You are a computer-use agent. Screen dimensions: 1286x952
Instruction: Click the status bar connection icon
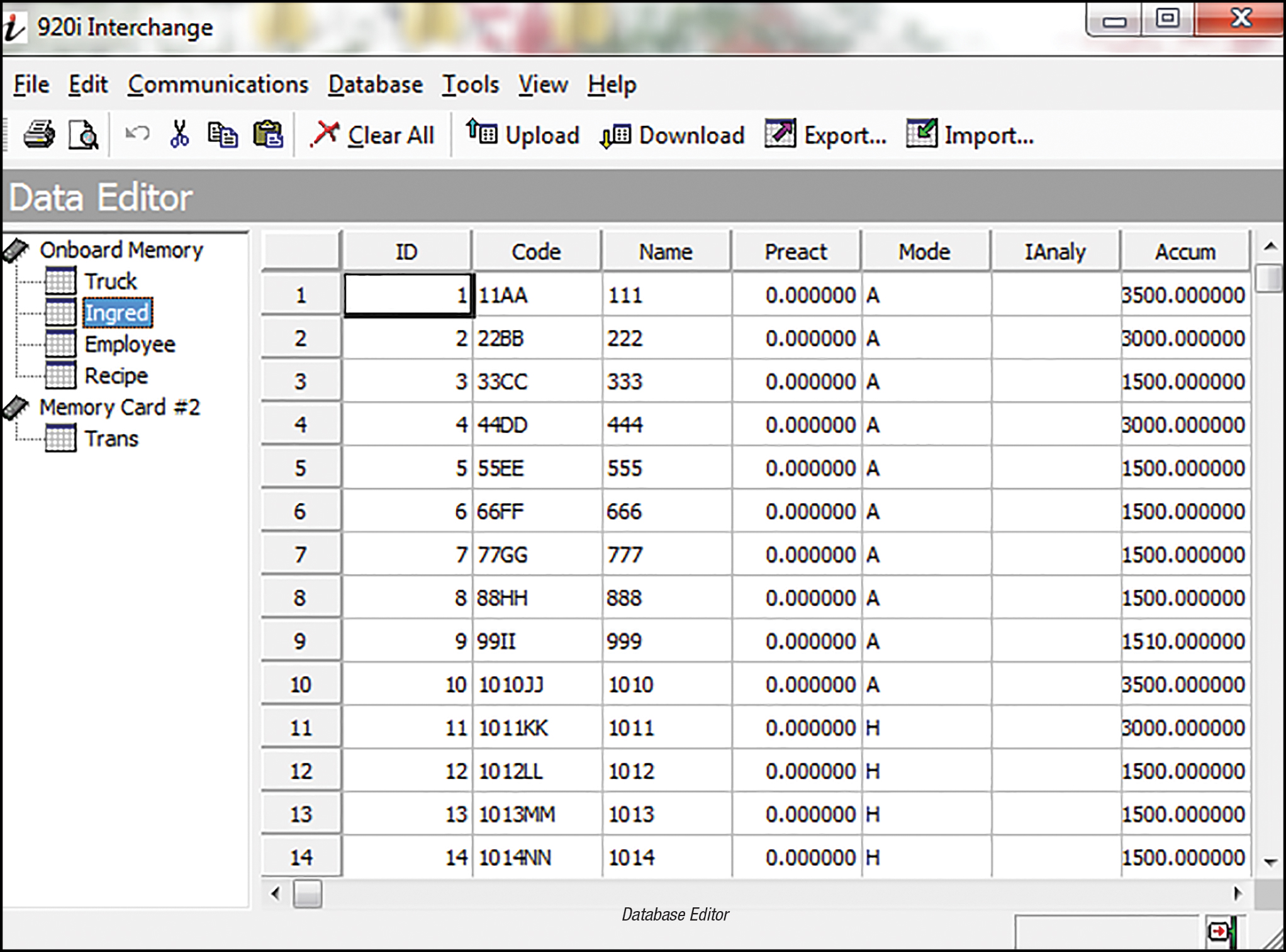tap(1221, 932)
